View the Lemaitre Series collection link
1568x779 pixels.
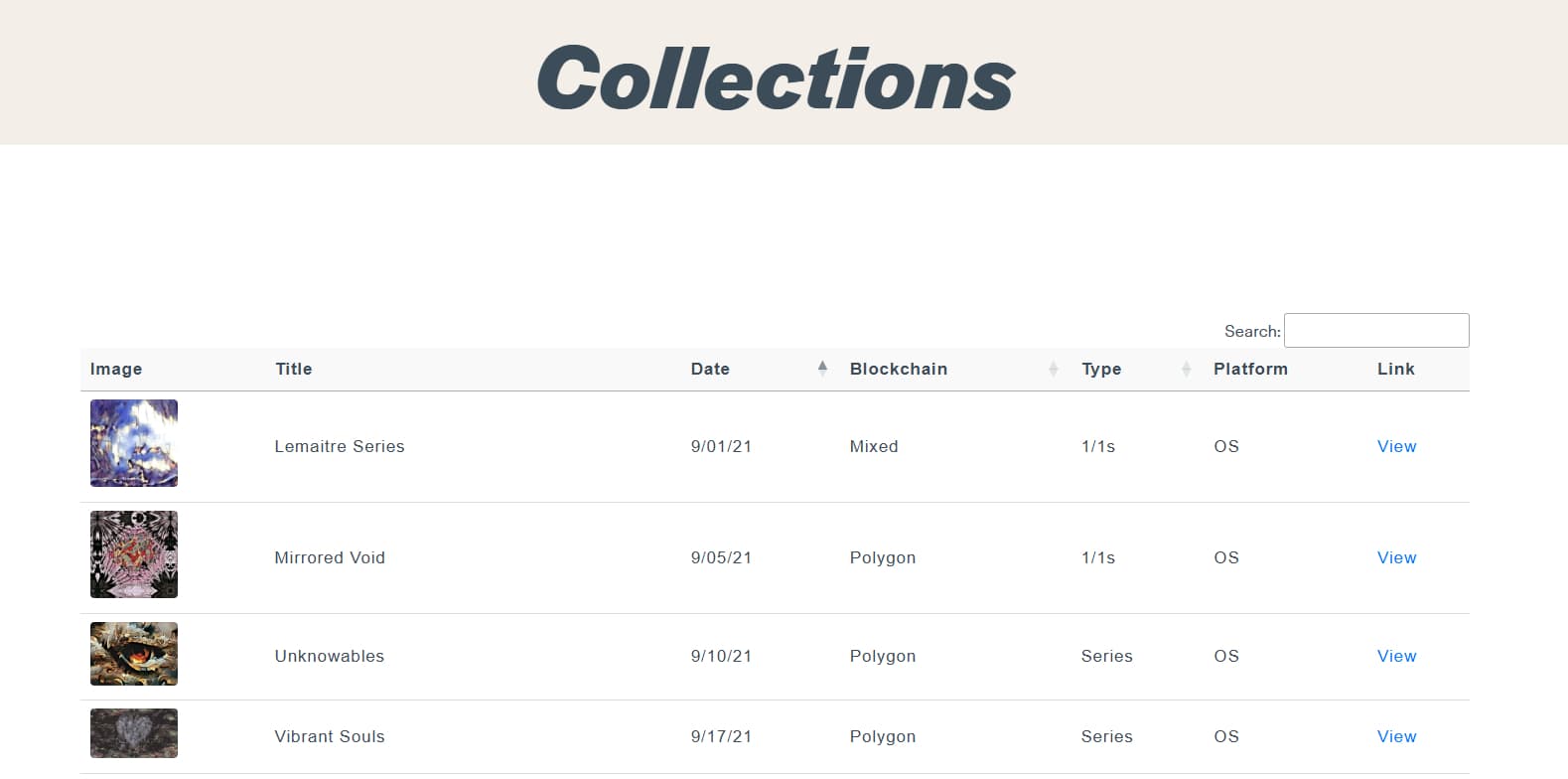click(x=1396, y=446)
